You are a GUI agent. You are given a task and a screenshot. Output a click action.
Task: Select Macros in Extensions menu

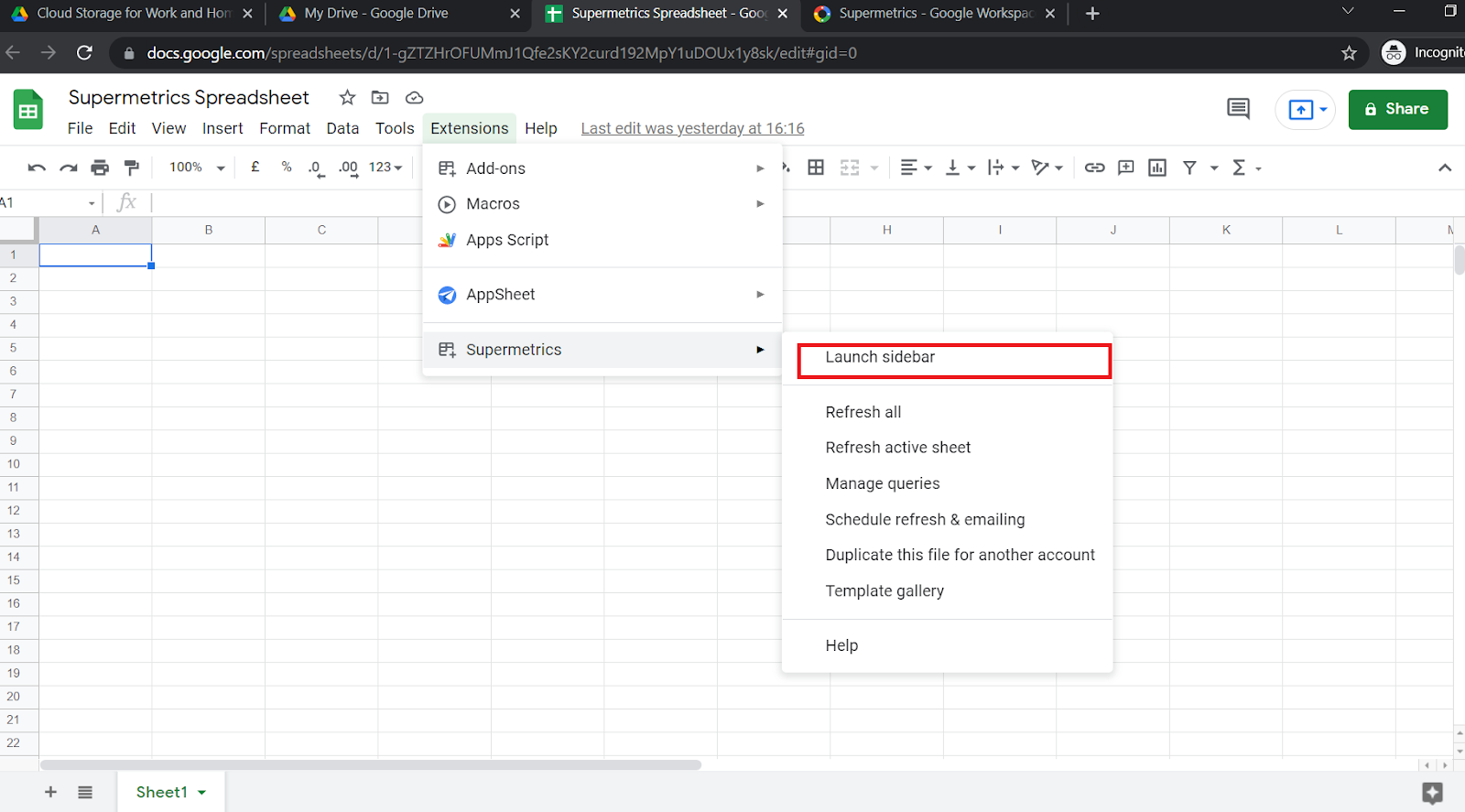click(x=602, y=204)
